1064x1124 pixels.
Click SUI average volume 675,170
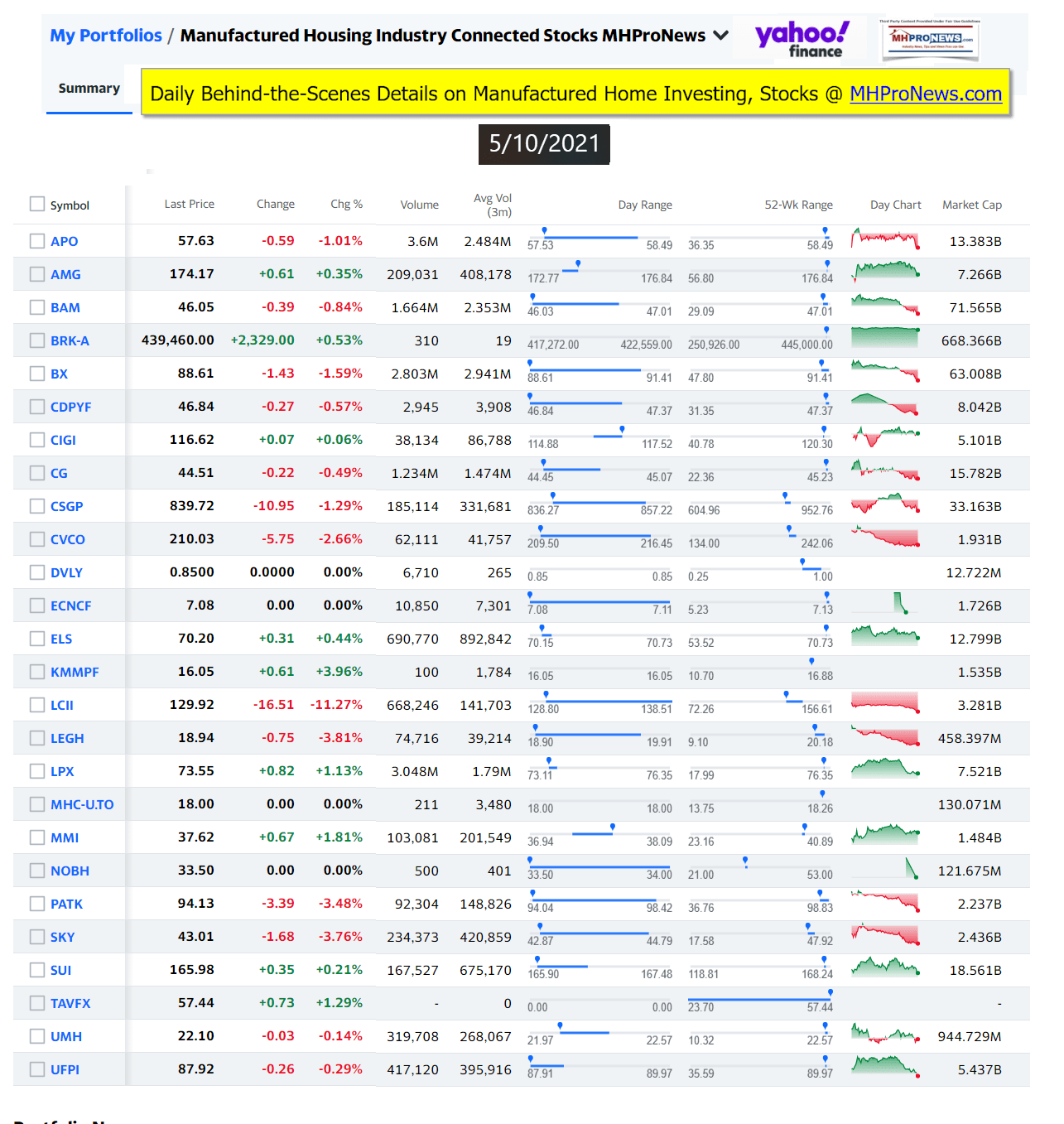tap(485, 970)
